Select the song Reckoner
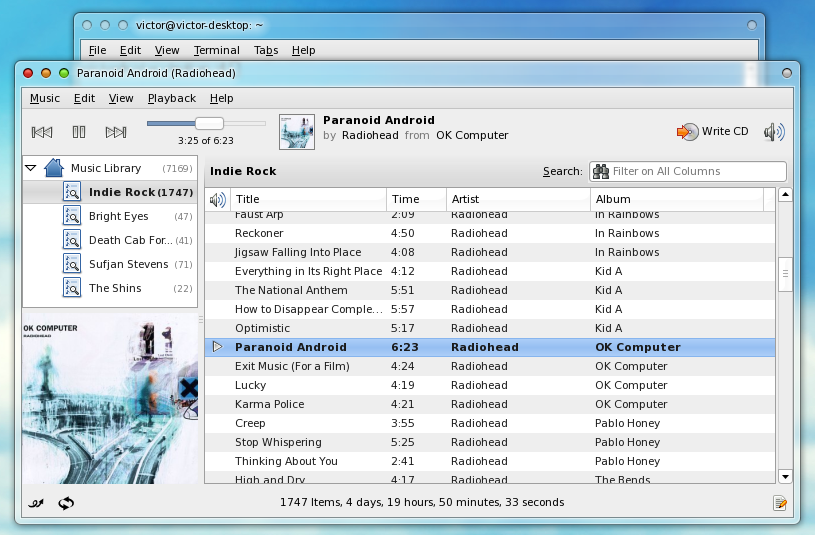This screenshot has width=815, height=535. pos(490,233)
